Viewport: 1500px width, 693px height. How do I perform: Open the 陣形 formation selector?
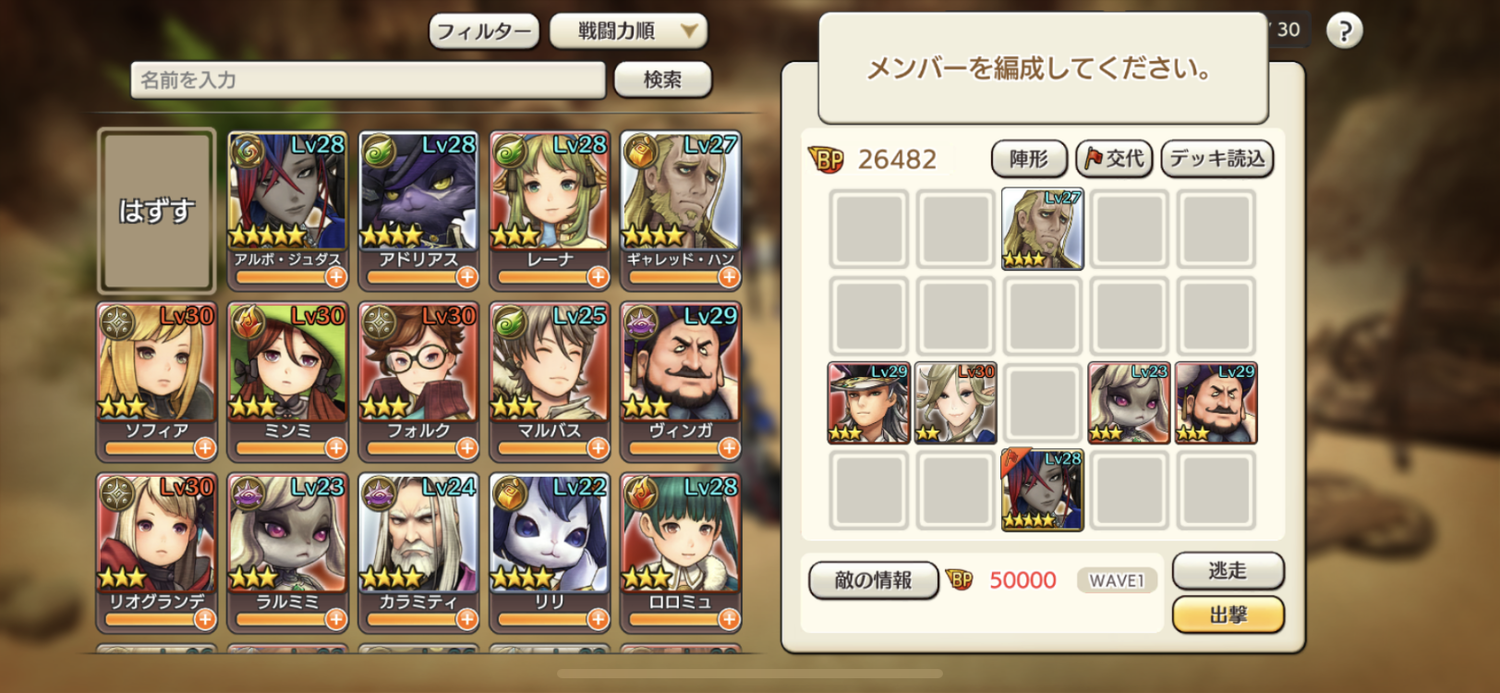click(x=1029, y=159)
